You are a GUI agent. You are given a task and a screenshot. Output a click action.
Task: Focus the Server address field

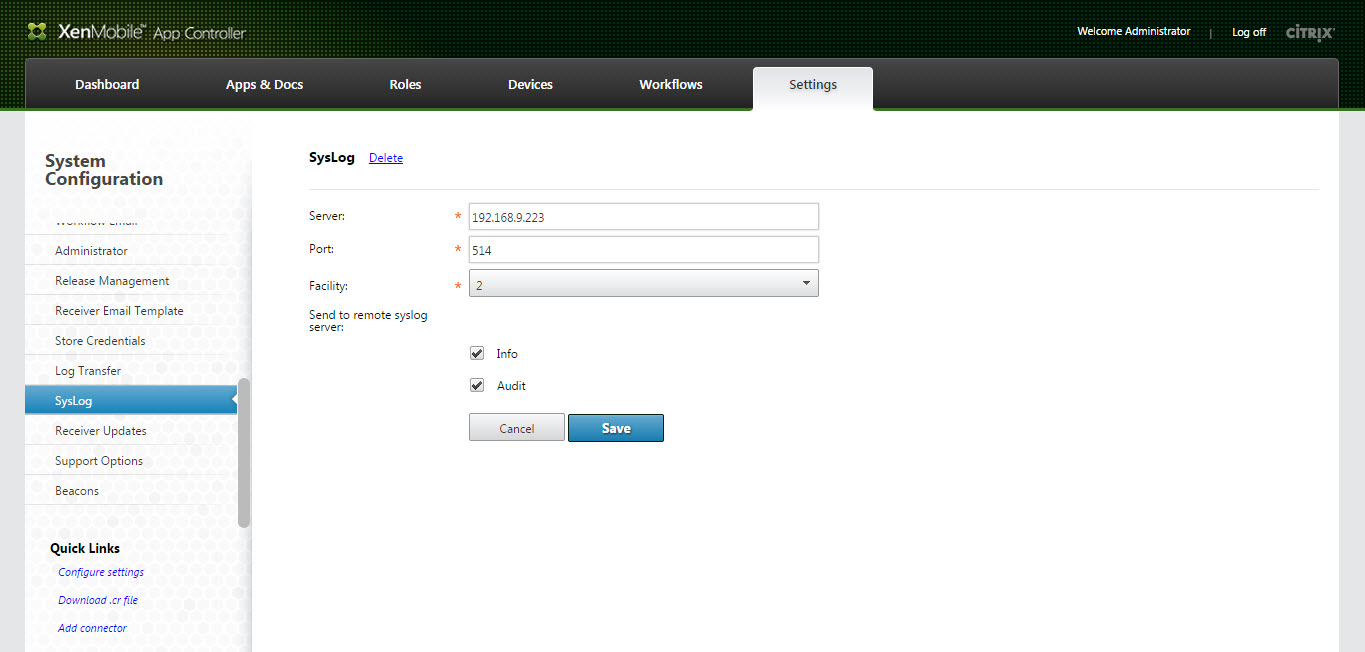pyautogui.click(x=644, y=217)
